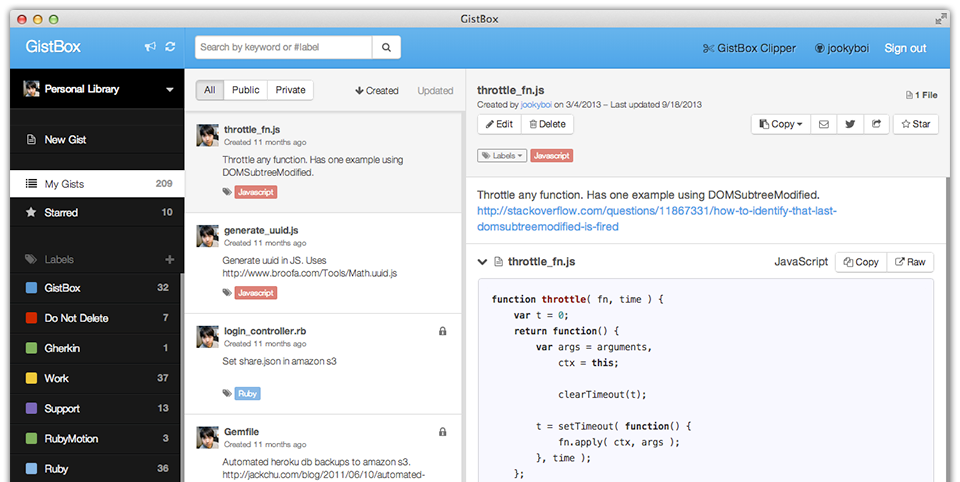This screenshot has height=482, width=960.
Task: Click the GistBox logo
Action: click(53, 47)
